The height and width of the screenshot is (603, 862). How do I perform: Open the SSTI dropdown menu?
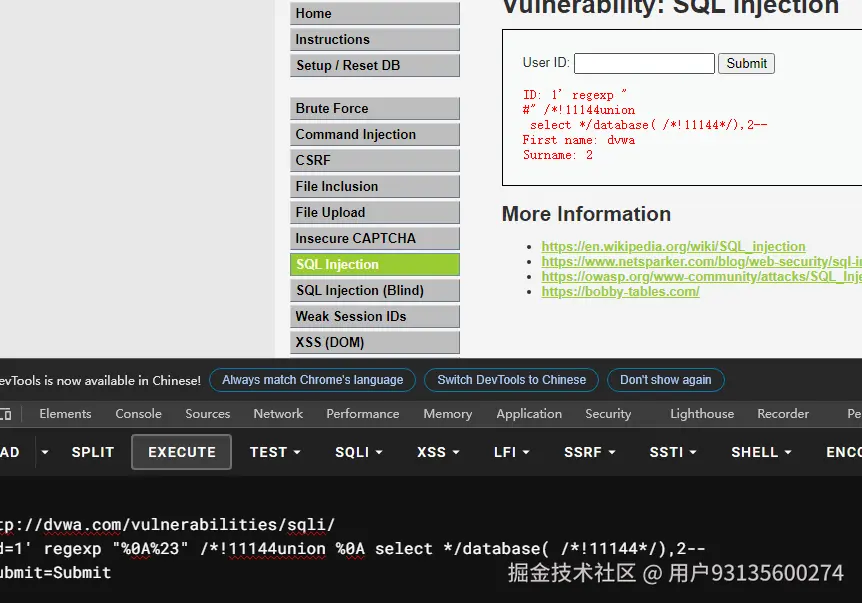click(x=673, y=452)
